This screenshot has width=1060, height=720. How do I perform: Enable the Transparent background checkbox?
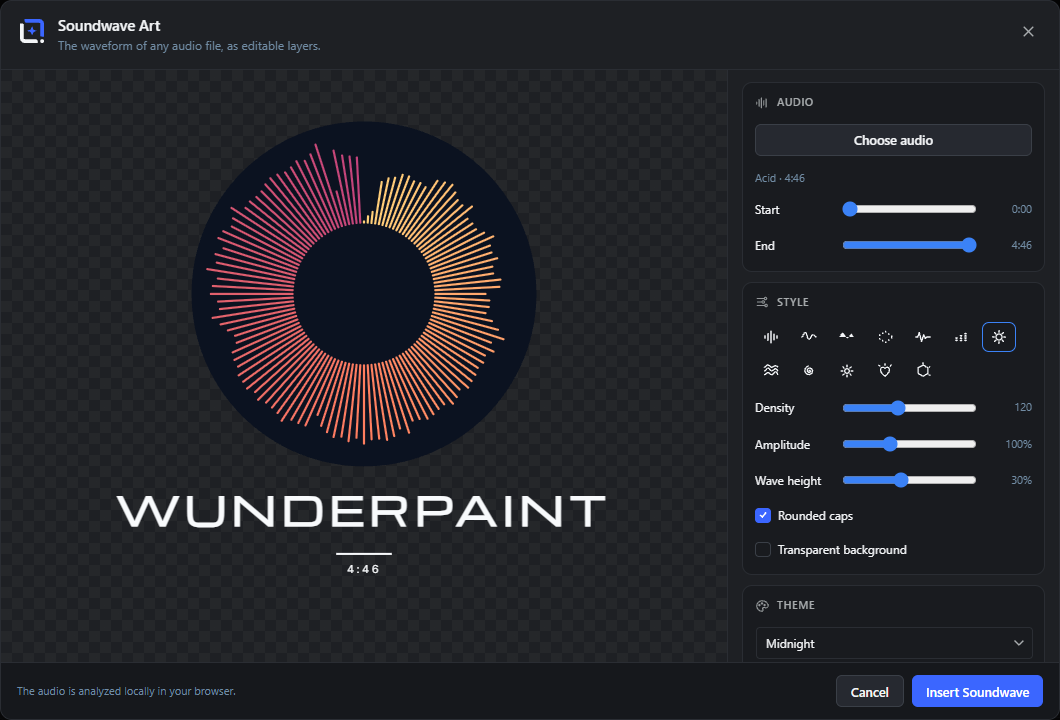click(763, 550)
